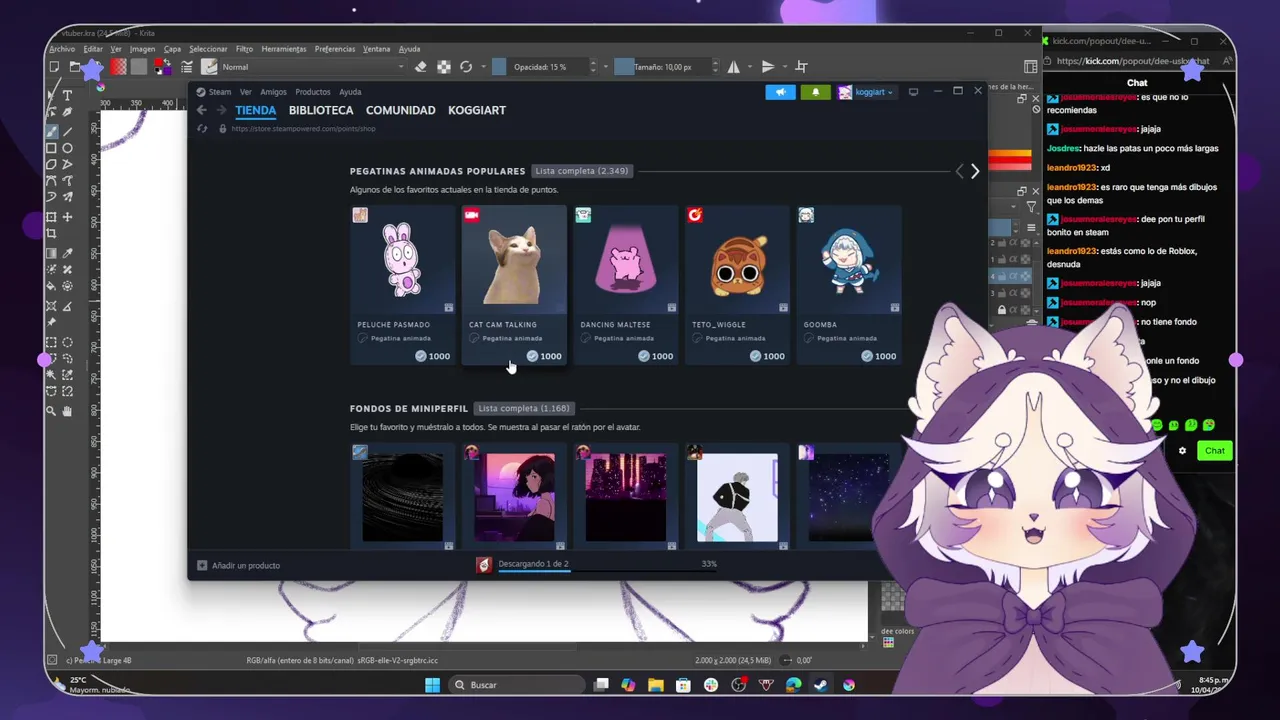The height and width of the screenshot is (720, 1280).
Task: Create a new document in Krita toolbar
Action: (54, 67)
